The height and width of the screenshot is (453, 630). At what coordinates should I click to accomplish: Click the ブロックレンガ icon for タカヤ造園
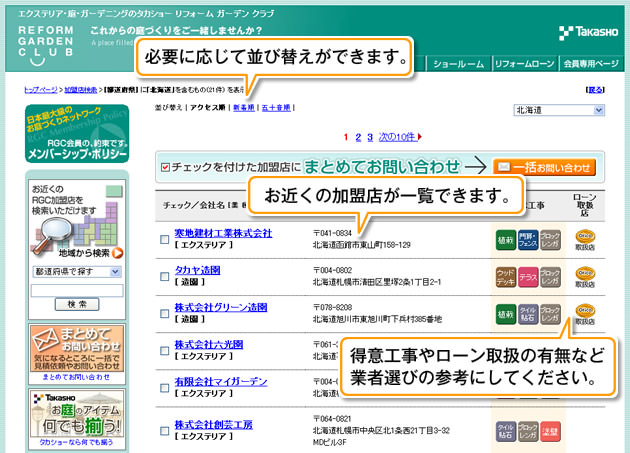(550, 277)
